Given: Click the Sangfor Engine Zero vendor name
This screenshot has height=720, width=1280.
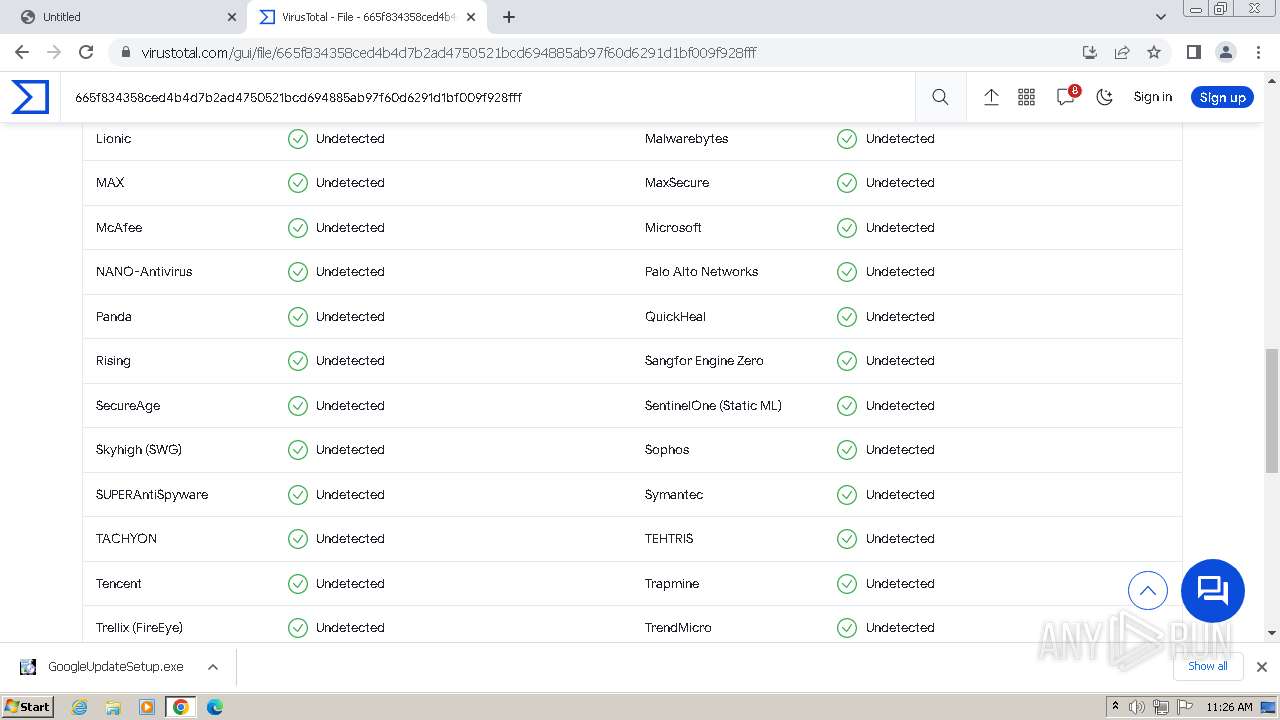Looking at the screenshot, I should [x=704, y=361].
